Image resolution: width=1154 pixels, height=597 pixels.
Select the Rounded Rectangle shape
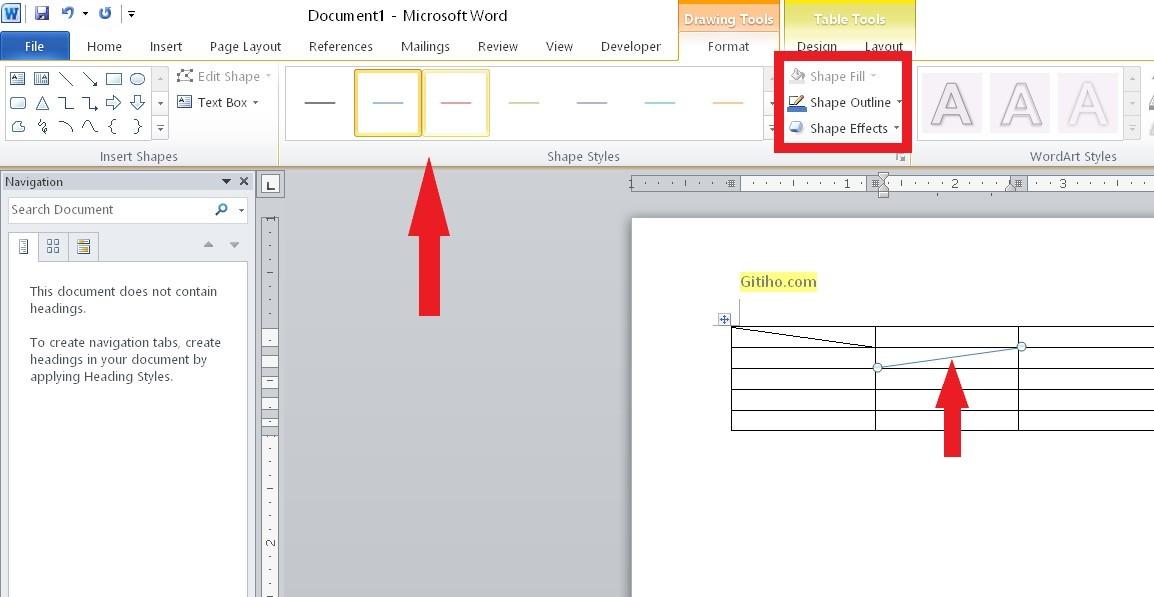(18, 102)
